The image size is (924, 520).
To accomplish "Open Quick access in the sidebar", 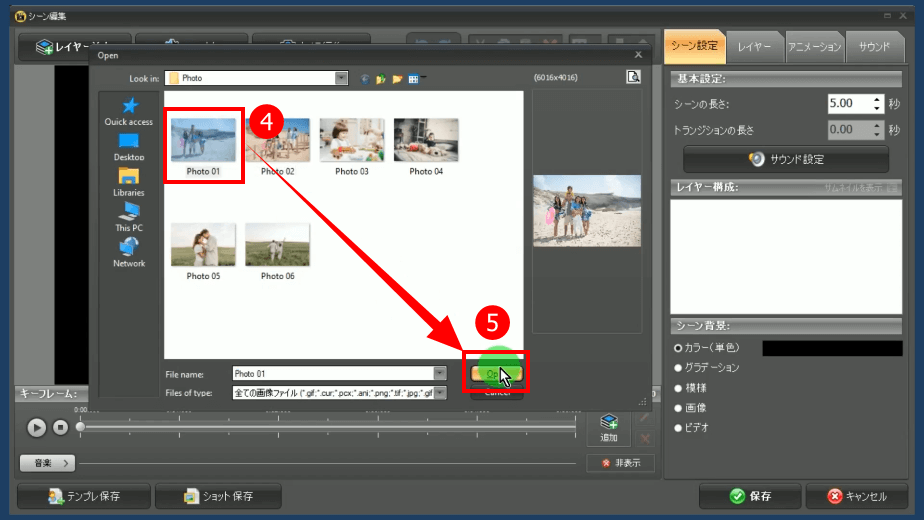I will pos(128,110).
